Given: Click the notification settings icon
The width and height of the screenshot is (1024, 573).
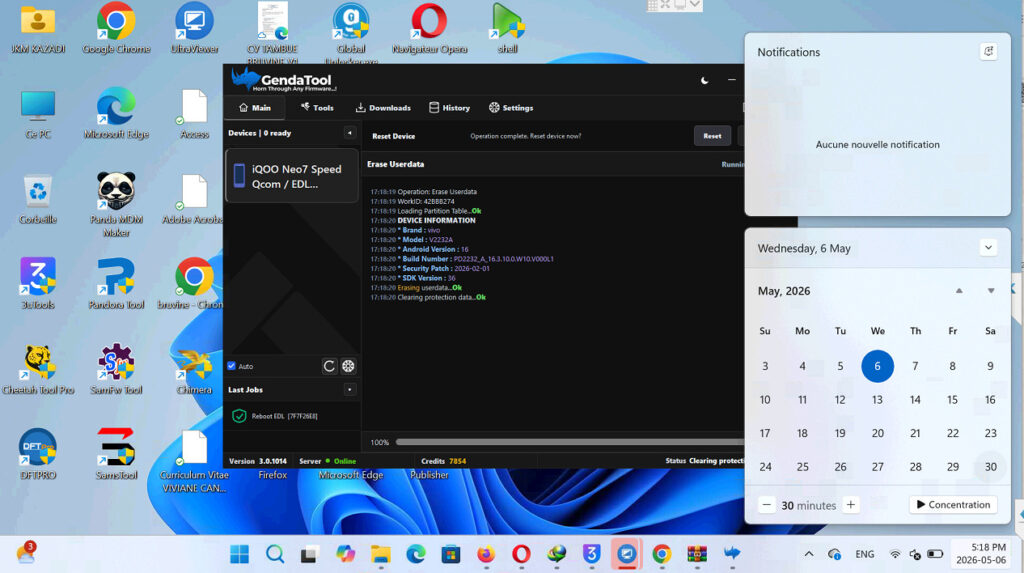Looking at the screenshot, I should (x=988, y=52).
